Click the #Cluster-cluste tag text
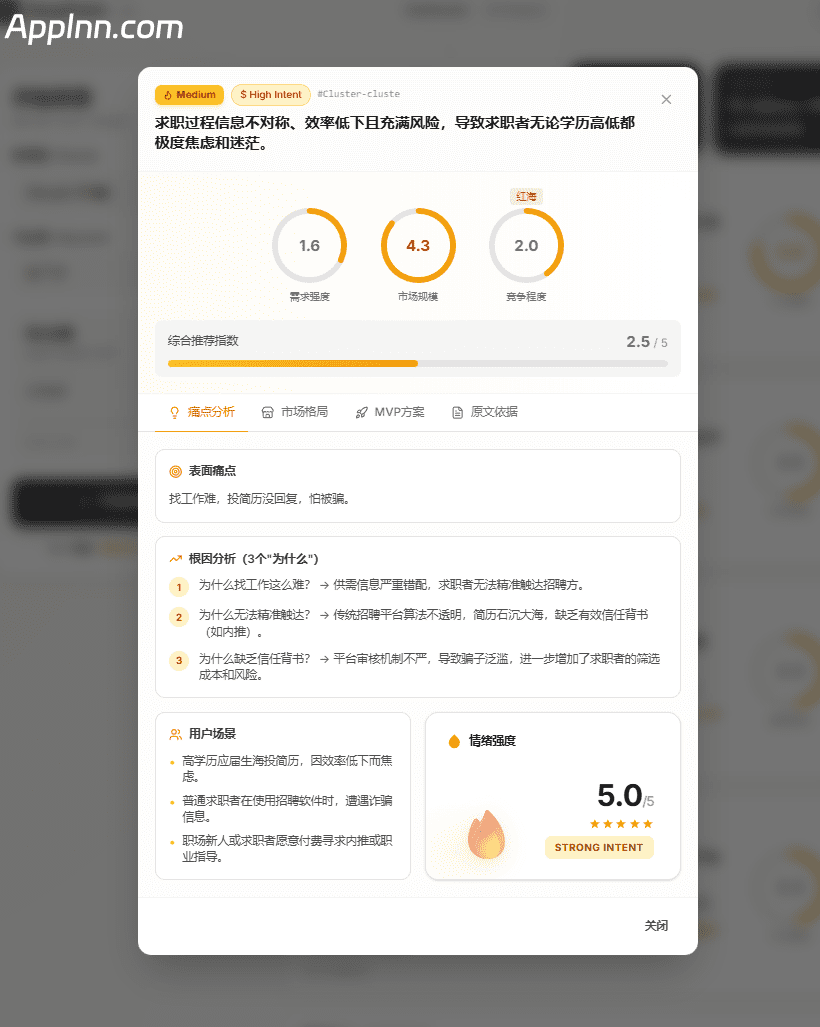820x1027 pixels. pos(359,94)
